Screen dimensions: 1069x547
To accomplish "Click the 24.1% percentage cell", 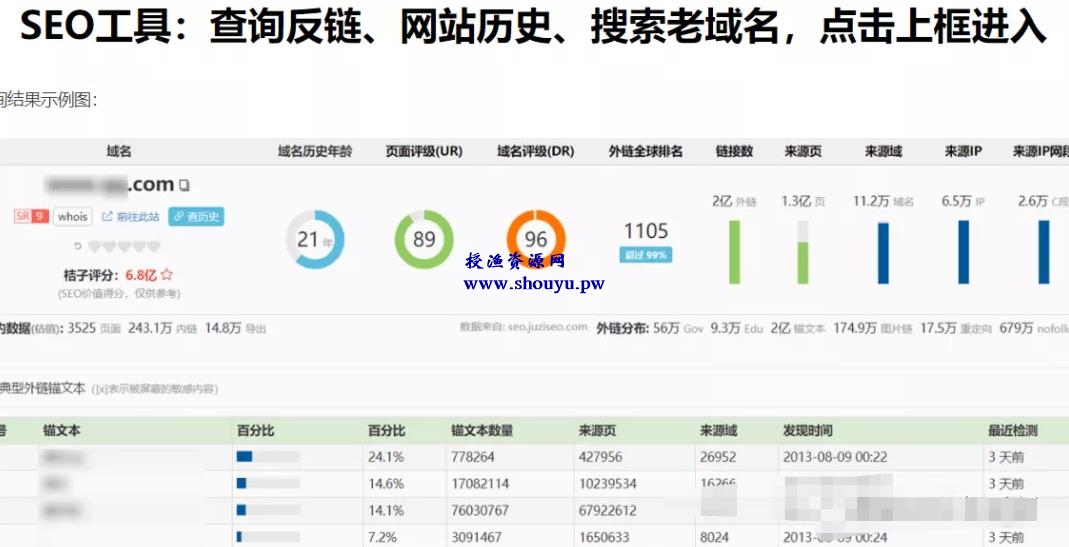I will point(386,457).
